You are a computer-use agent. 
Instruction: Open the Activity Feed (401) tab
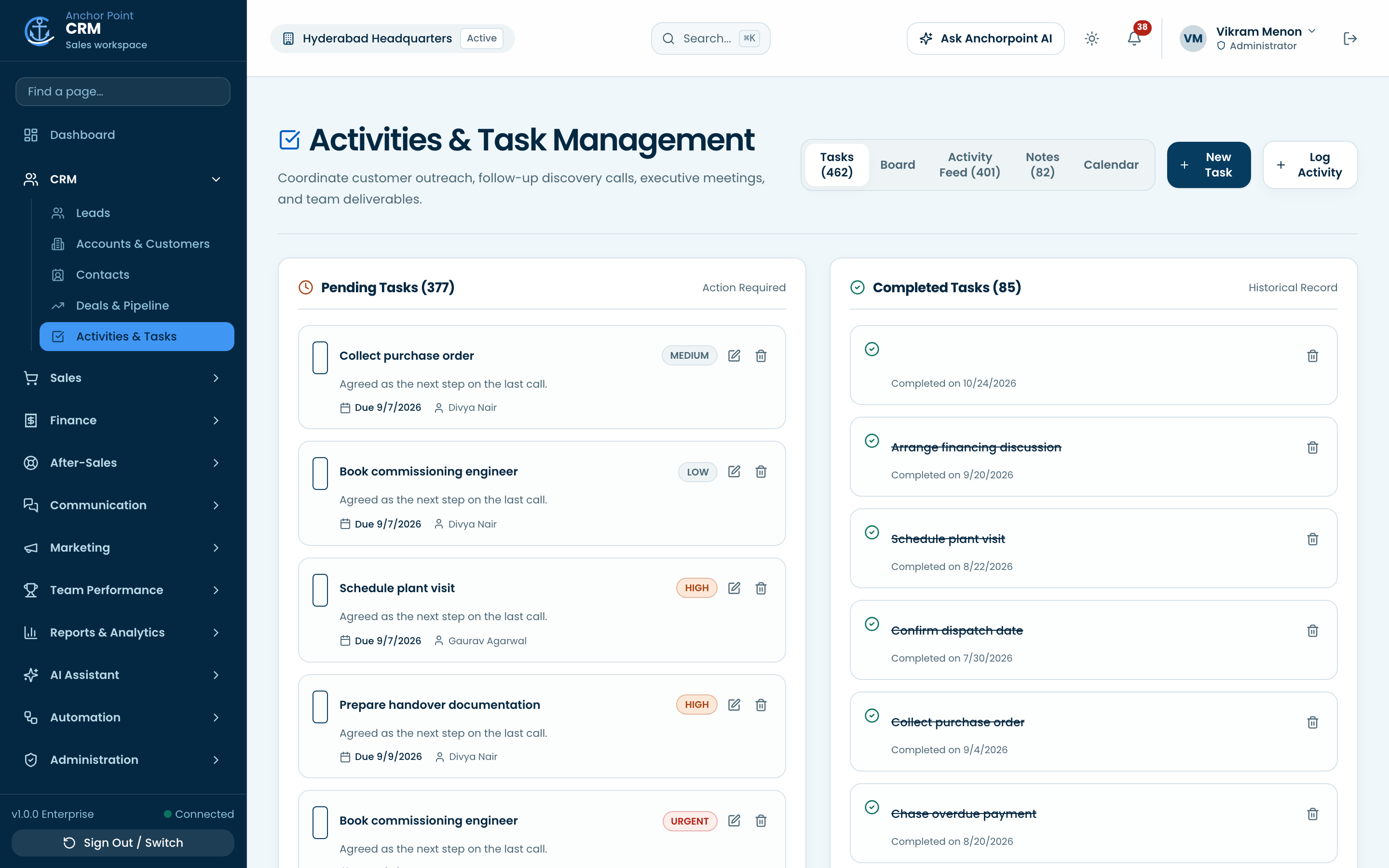pos(969,165)
